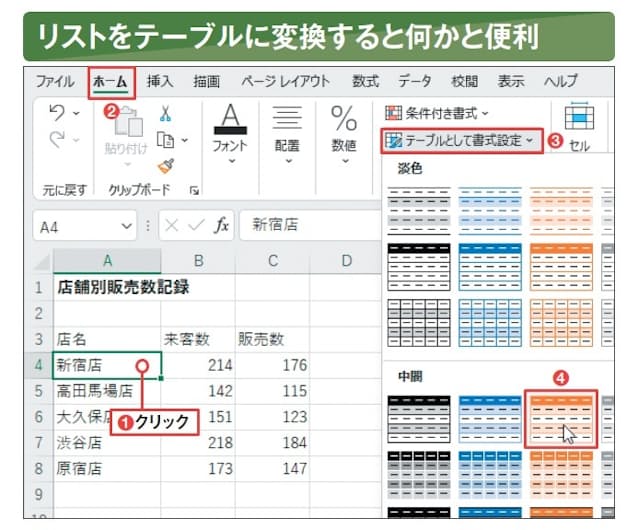The height and width of the screenshot is (530, 638).
Task: Click the Copy icon
Action: (x=166, y=140)
